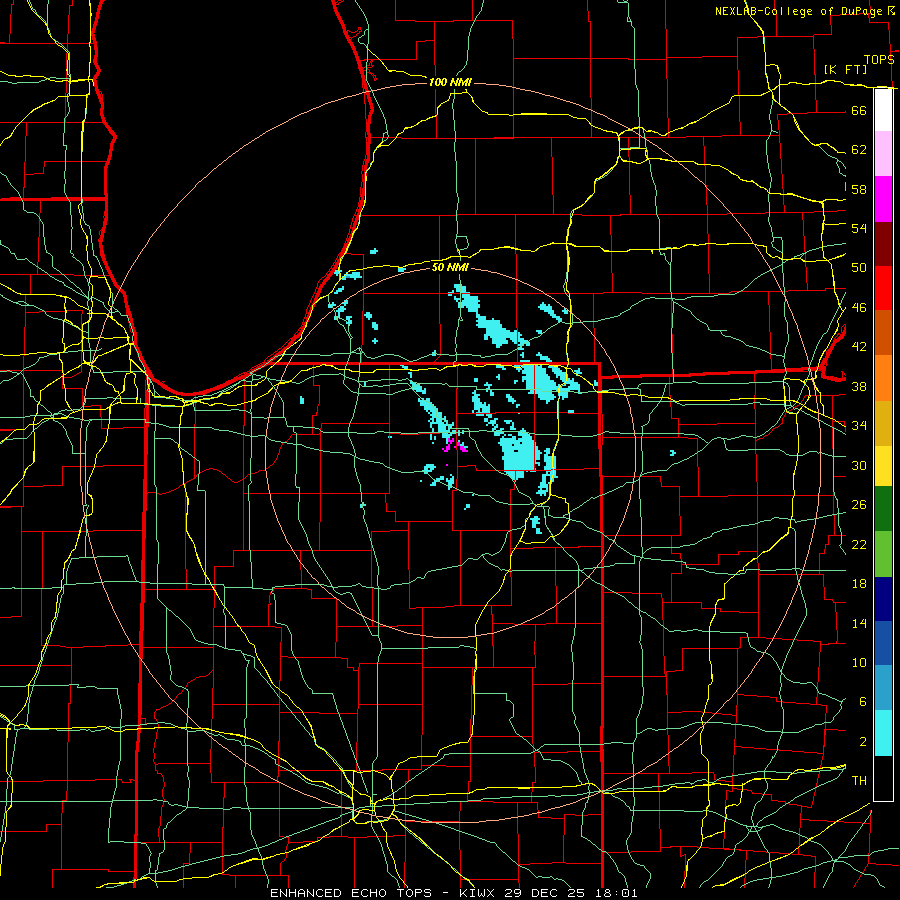Click the bright red legend swatch
The image size is (900, 900).
click(x=883, y=288)
